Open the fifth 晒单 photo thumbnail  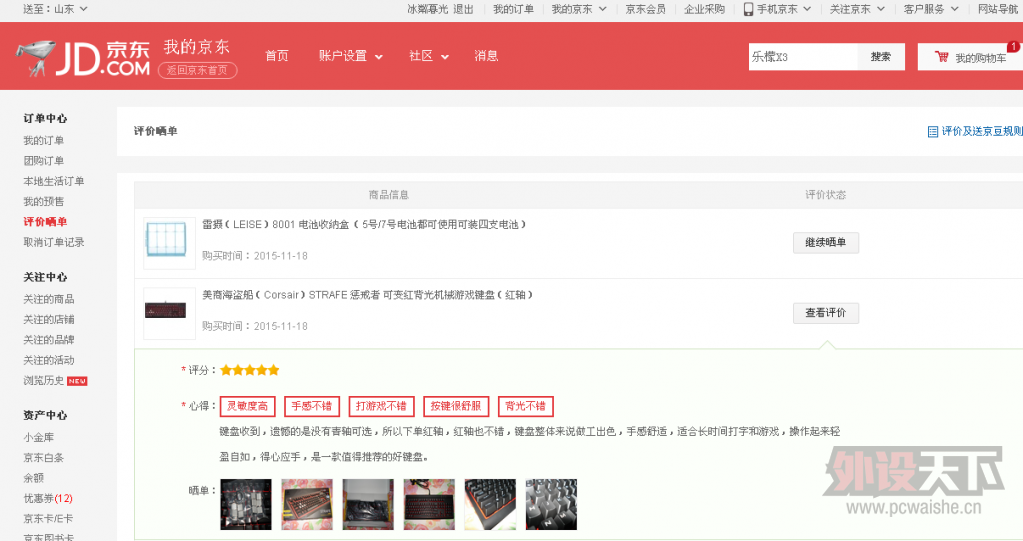[x=490, y=504]
